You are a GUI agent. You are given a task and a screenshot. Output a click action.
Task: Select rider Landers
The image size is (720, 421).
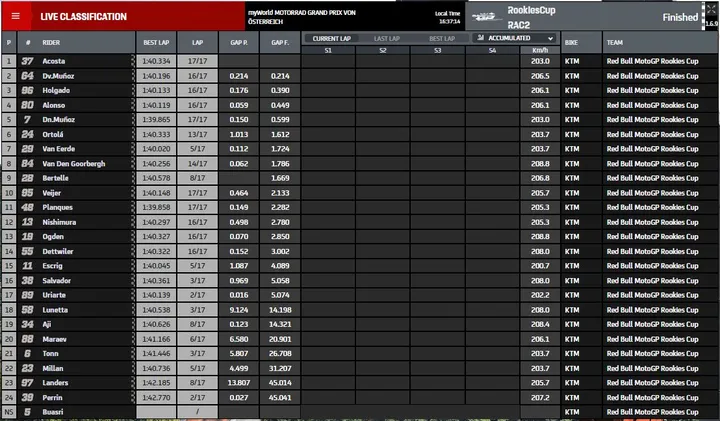coord(55,382)
